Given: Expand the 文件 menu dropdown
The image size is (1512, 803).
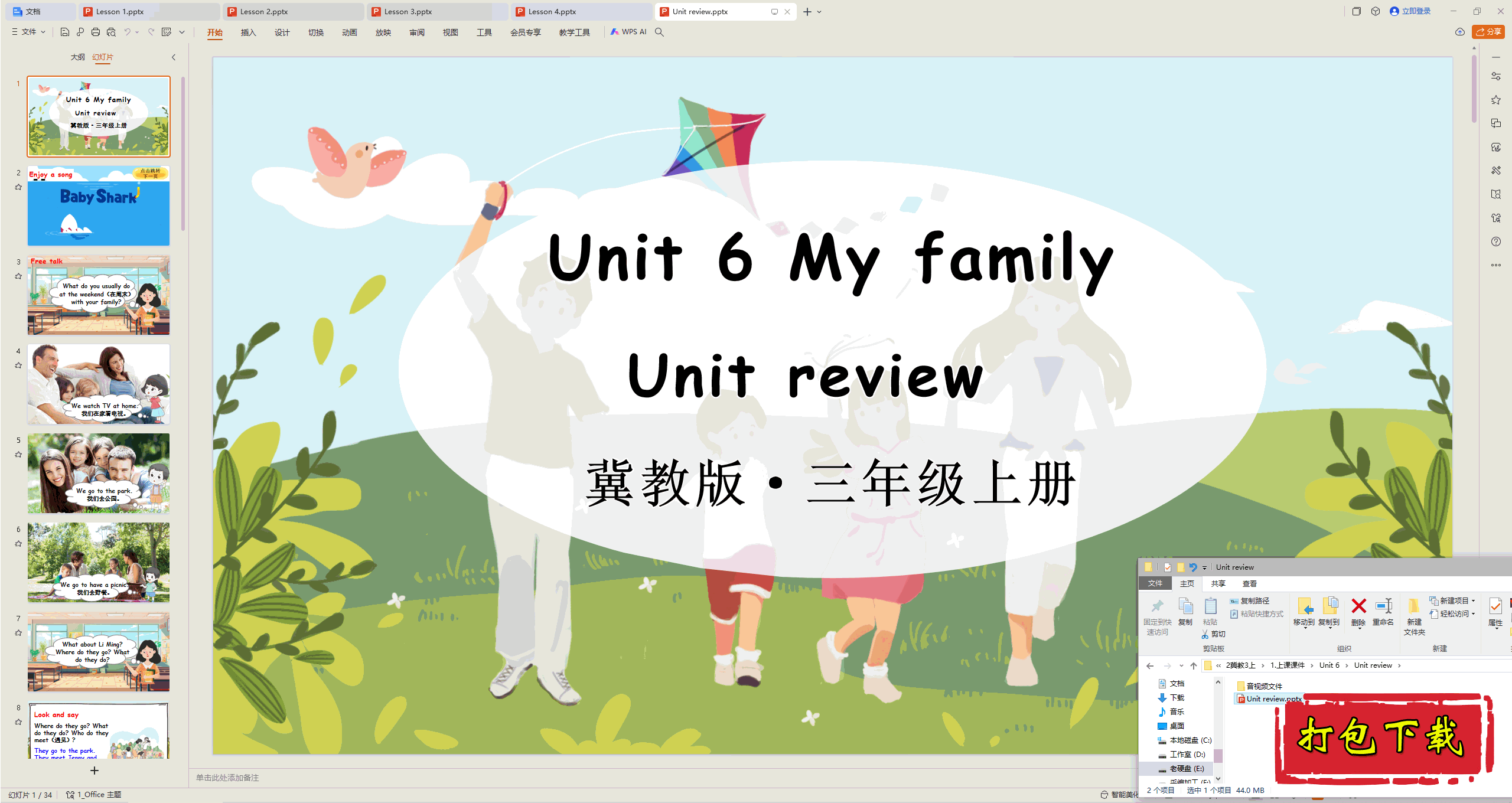Looking at the screenshot, I should pos(43,32).
